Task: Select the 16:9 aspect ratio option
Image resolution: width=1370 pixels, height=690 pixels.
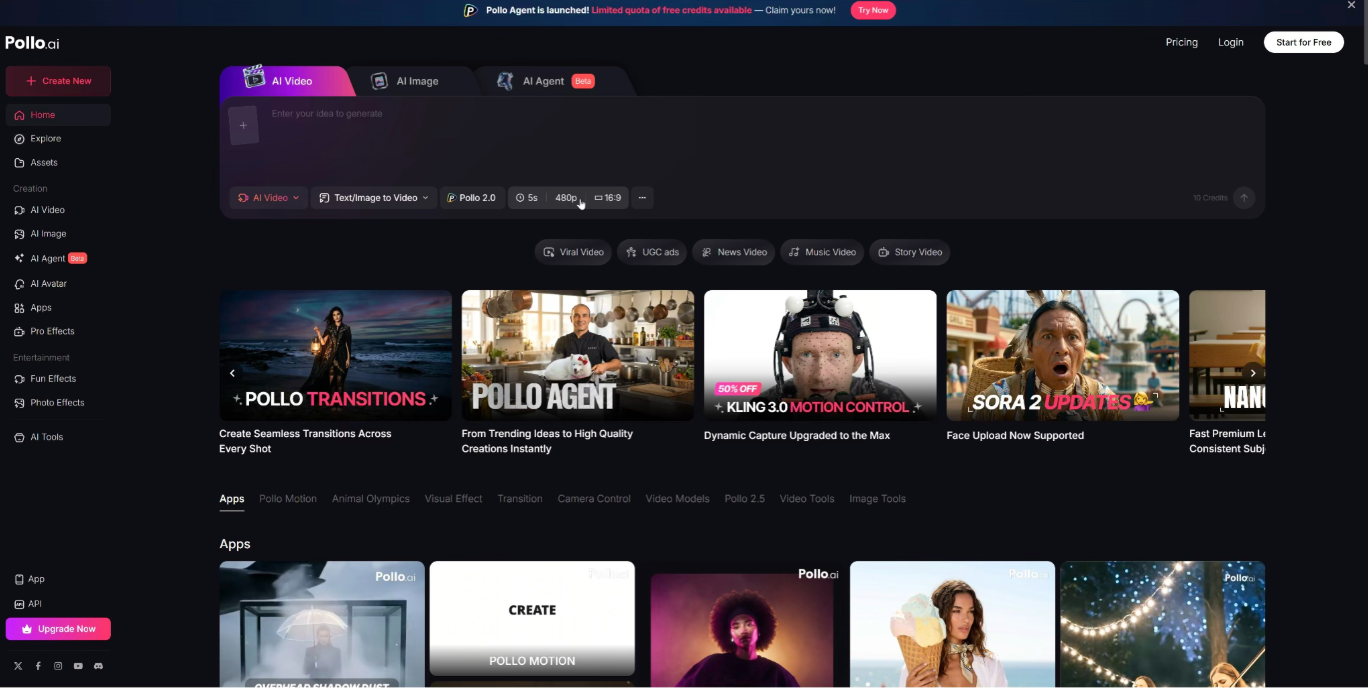Action: tap(608, 198)
